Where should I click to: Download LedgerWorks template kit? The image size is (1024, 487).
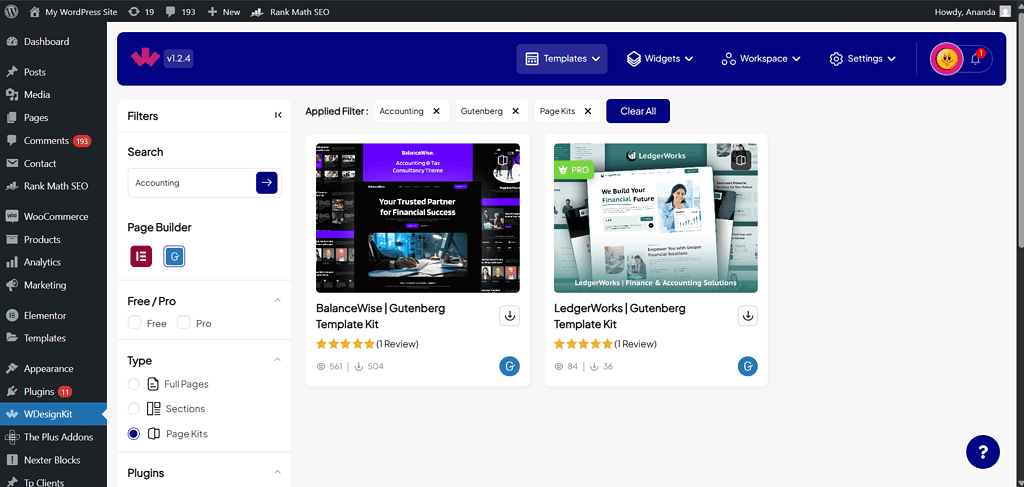[x=748, y=316]
